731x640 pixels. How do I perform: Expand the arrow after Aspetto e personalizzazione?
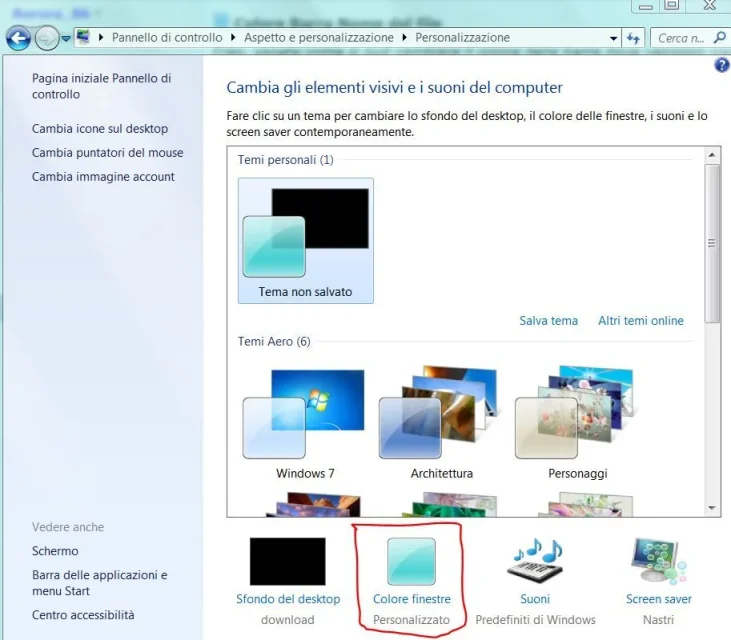point(404,37)
